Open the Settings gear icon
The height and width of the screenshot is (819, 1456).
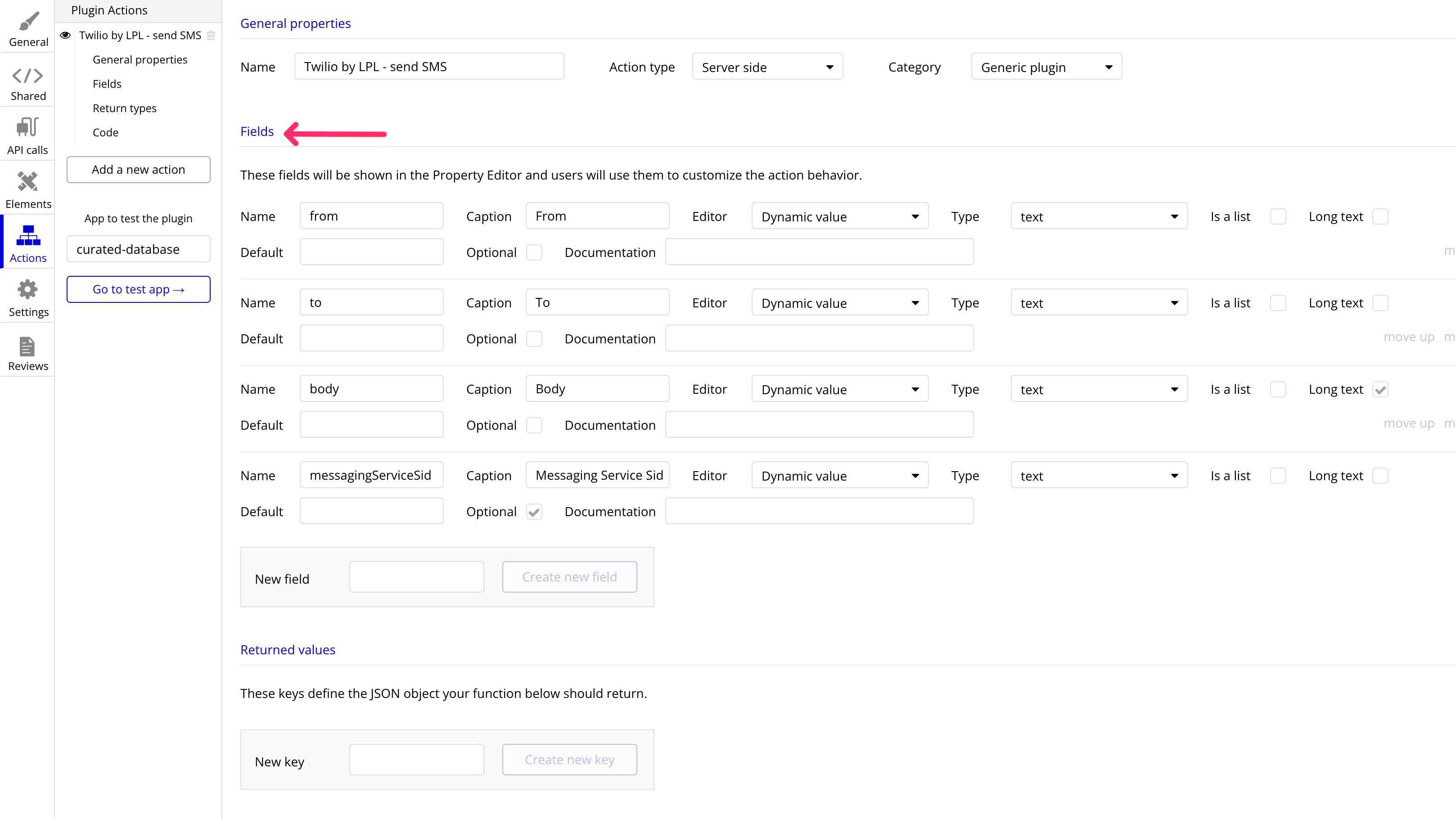(x=28, y=289)
